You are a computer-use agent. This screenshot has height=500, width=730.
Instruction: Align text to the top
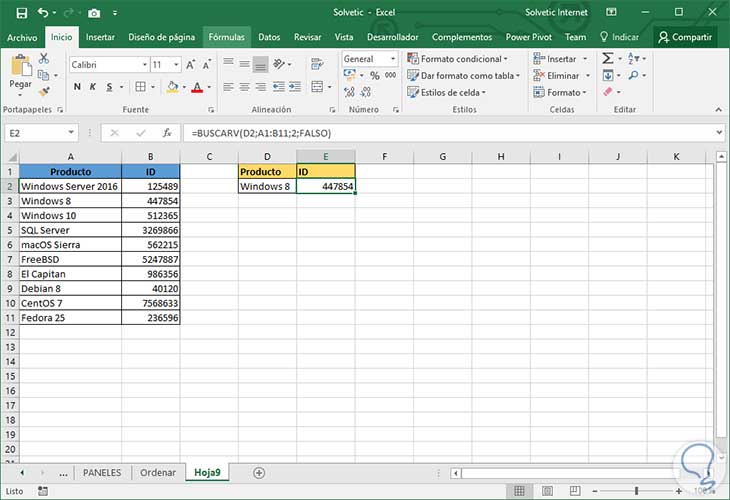pyautogui.click(x=228, y=62)
